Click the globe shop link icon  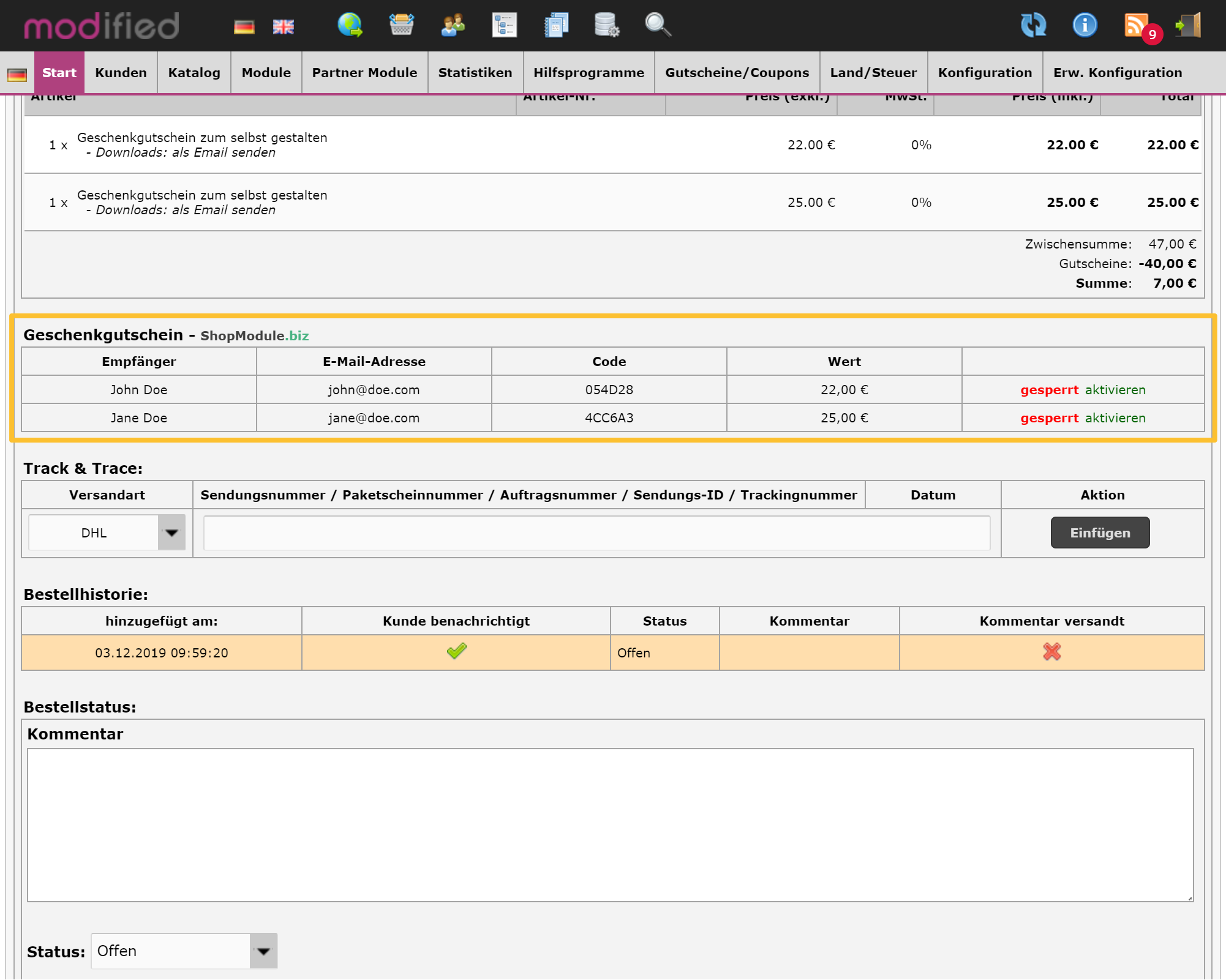(350, 26)
